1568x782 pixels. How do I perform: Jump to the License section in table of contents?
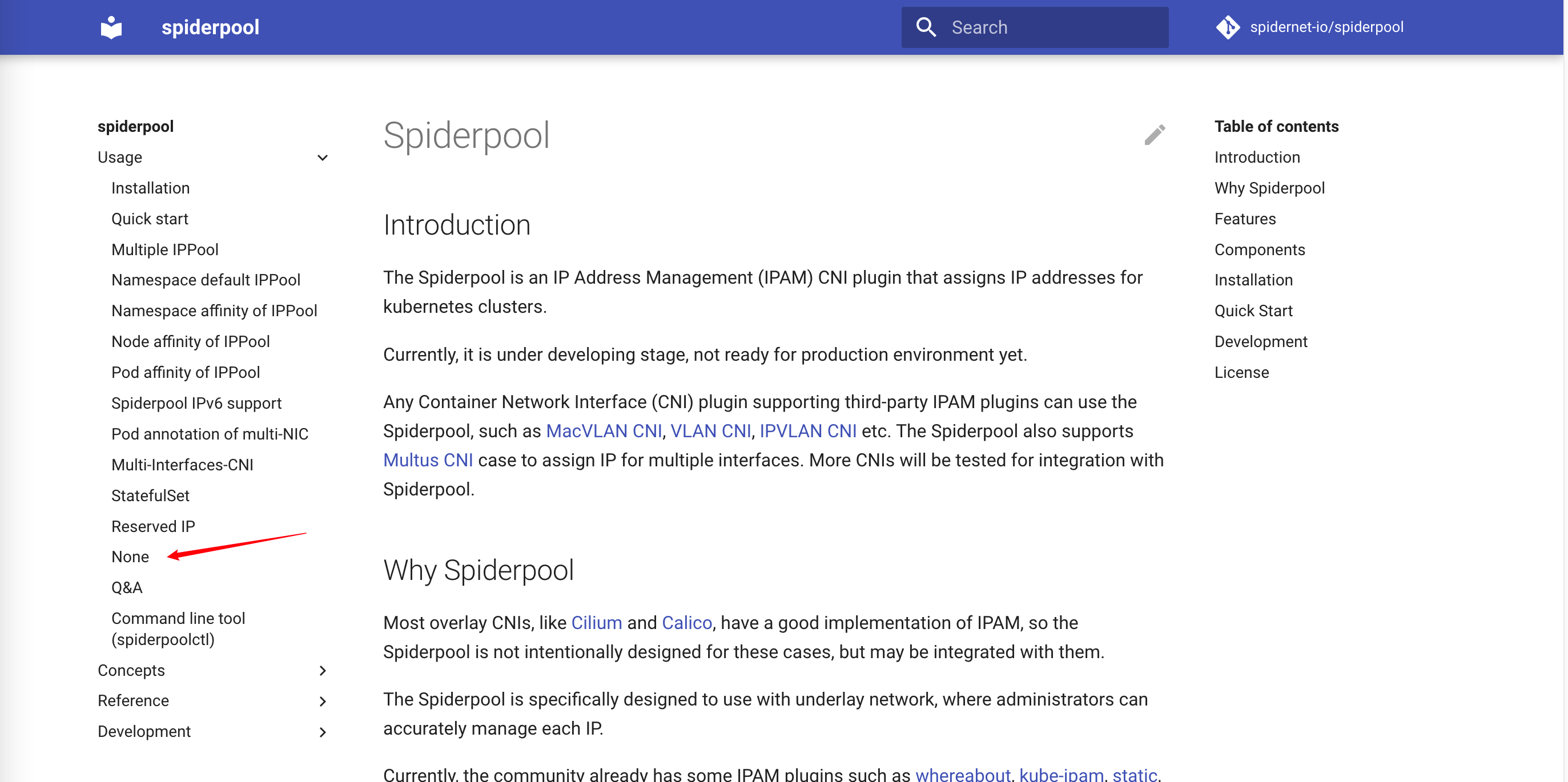[1241, 372]
